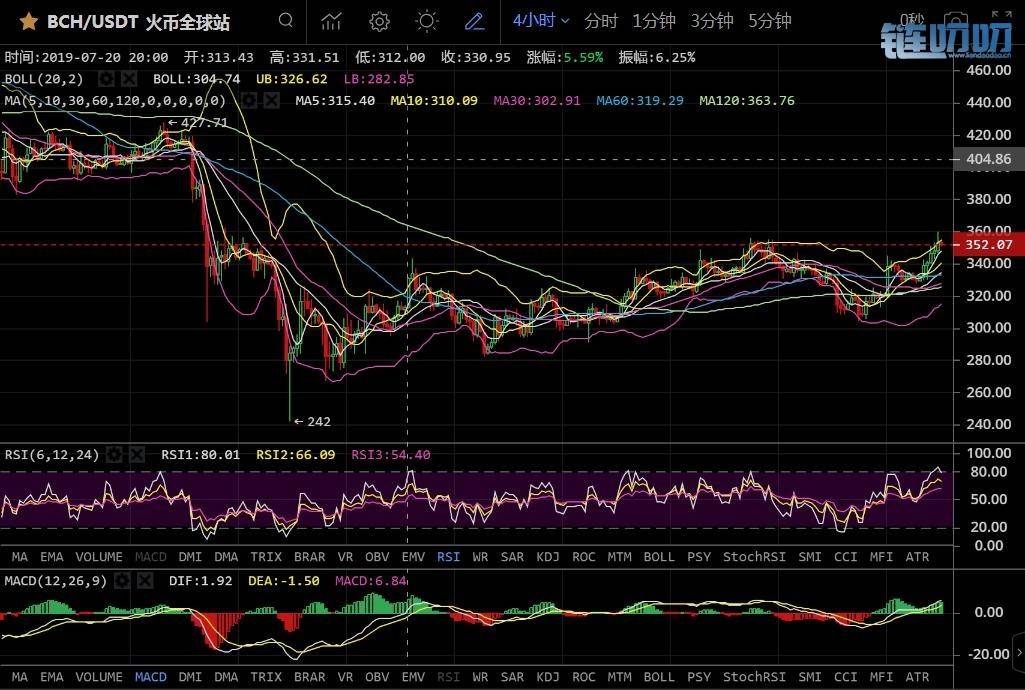Image resolution: width=1025 pixels, height=690 pixels.
Task: Select VR in the RSI panel's indicator tabs
Action: coord(345,557)
